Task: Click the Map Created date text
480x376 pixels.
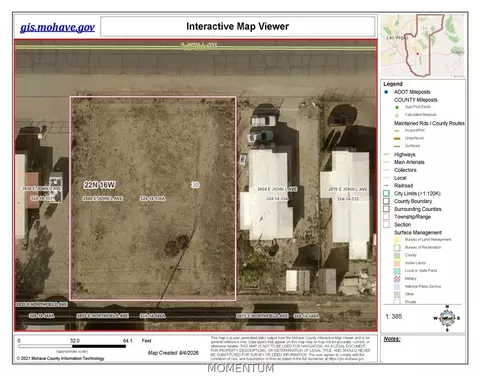Action: click(x=173, y=353)
